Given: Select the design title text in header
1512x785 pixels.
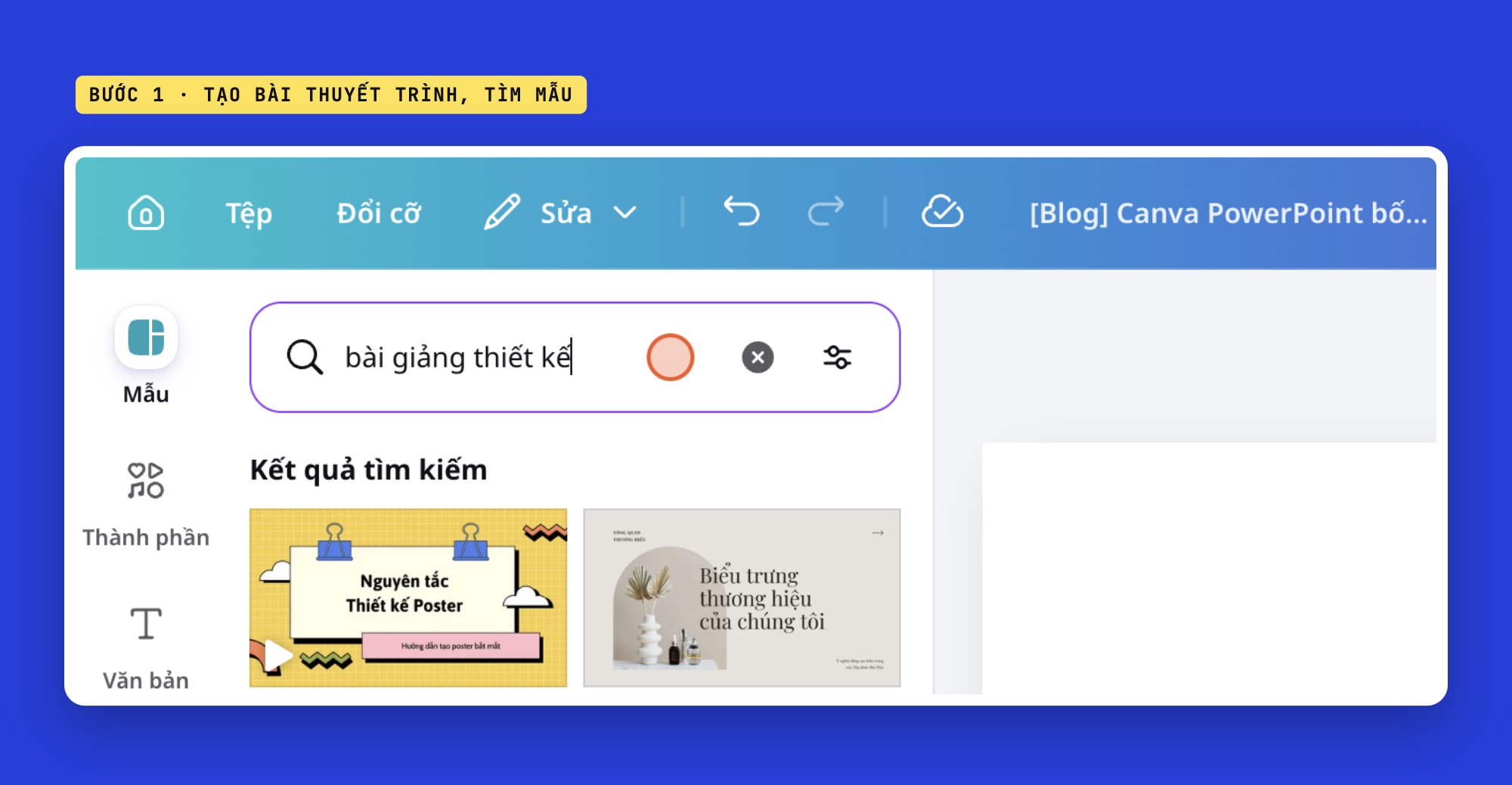Looking at the screenshot, I should click(x=1228, y=213).
